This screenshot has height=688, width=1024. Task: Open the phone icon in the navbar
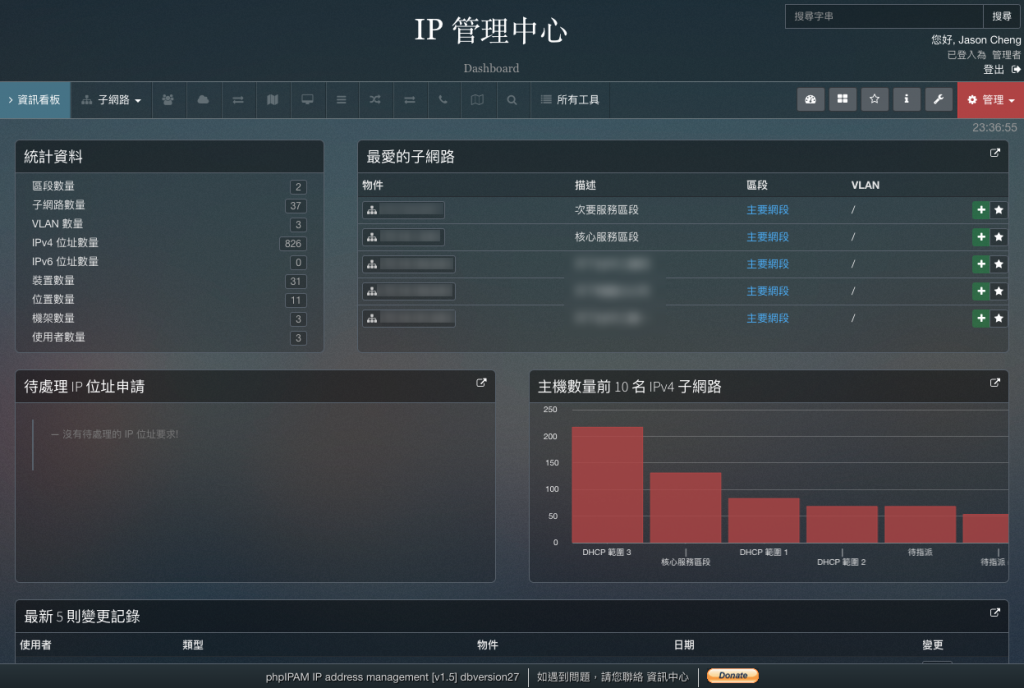tap(443, 100)
